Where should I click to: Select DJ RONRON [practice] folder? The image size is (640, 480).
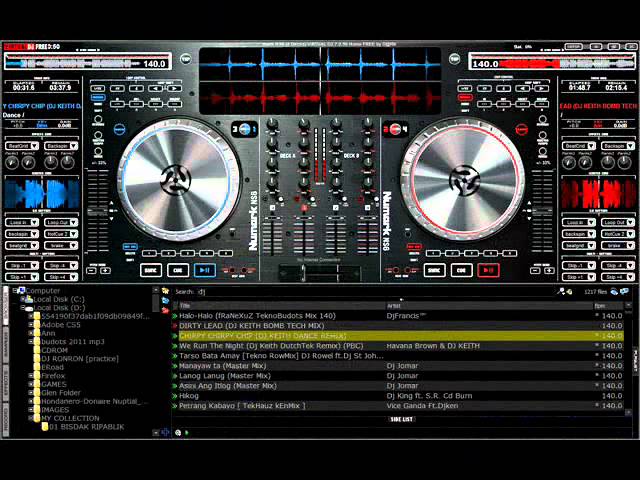[x=80, y=359]
